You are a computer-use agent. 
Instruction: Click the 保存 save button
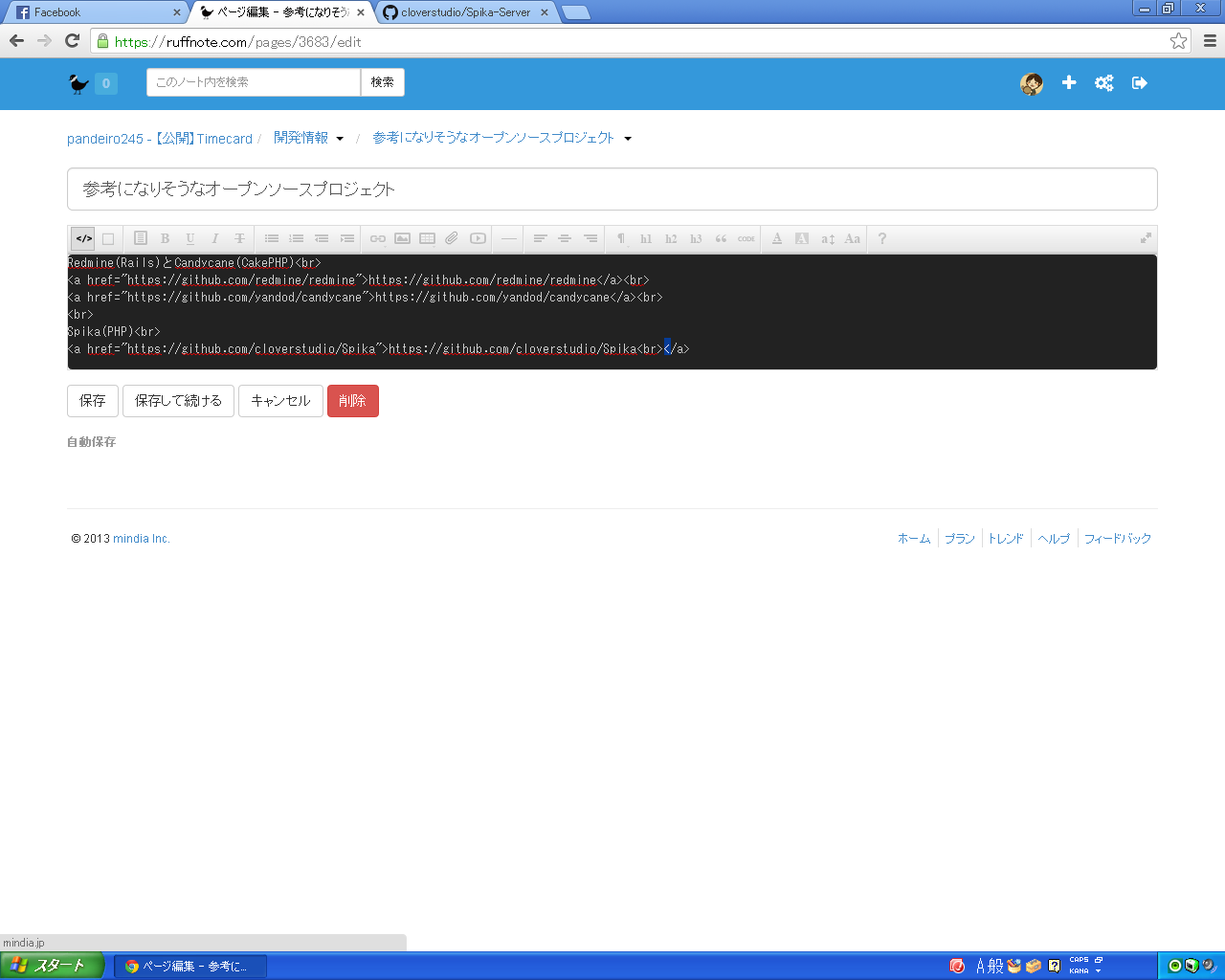point(93,401)
